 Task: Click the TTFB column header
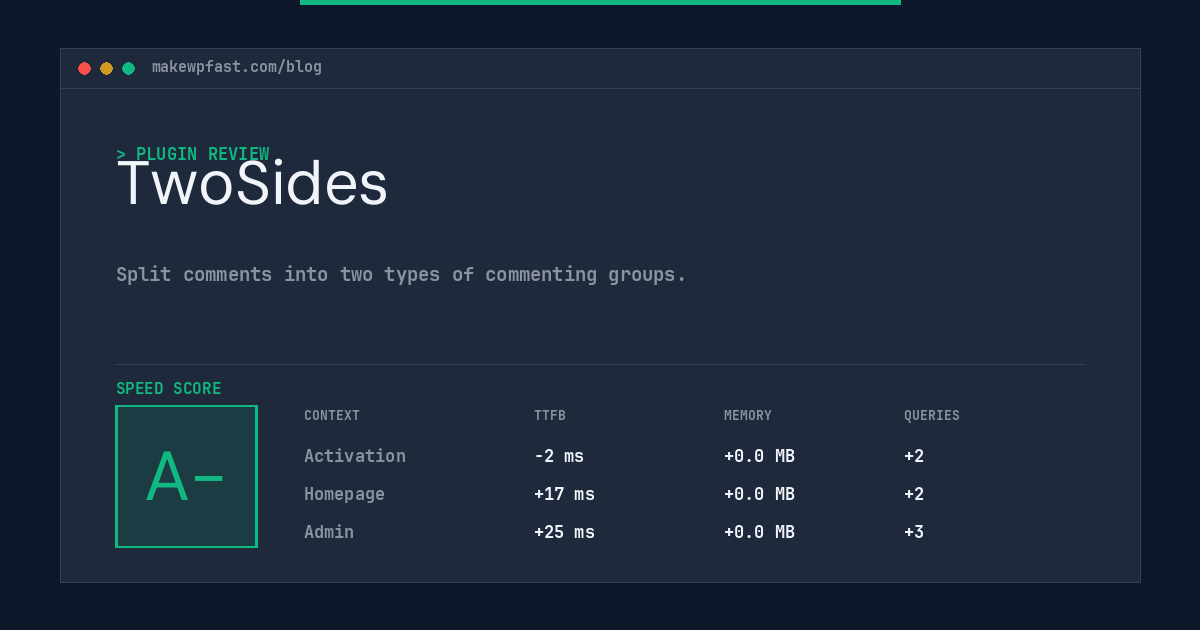pos(550,416)
